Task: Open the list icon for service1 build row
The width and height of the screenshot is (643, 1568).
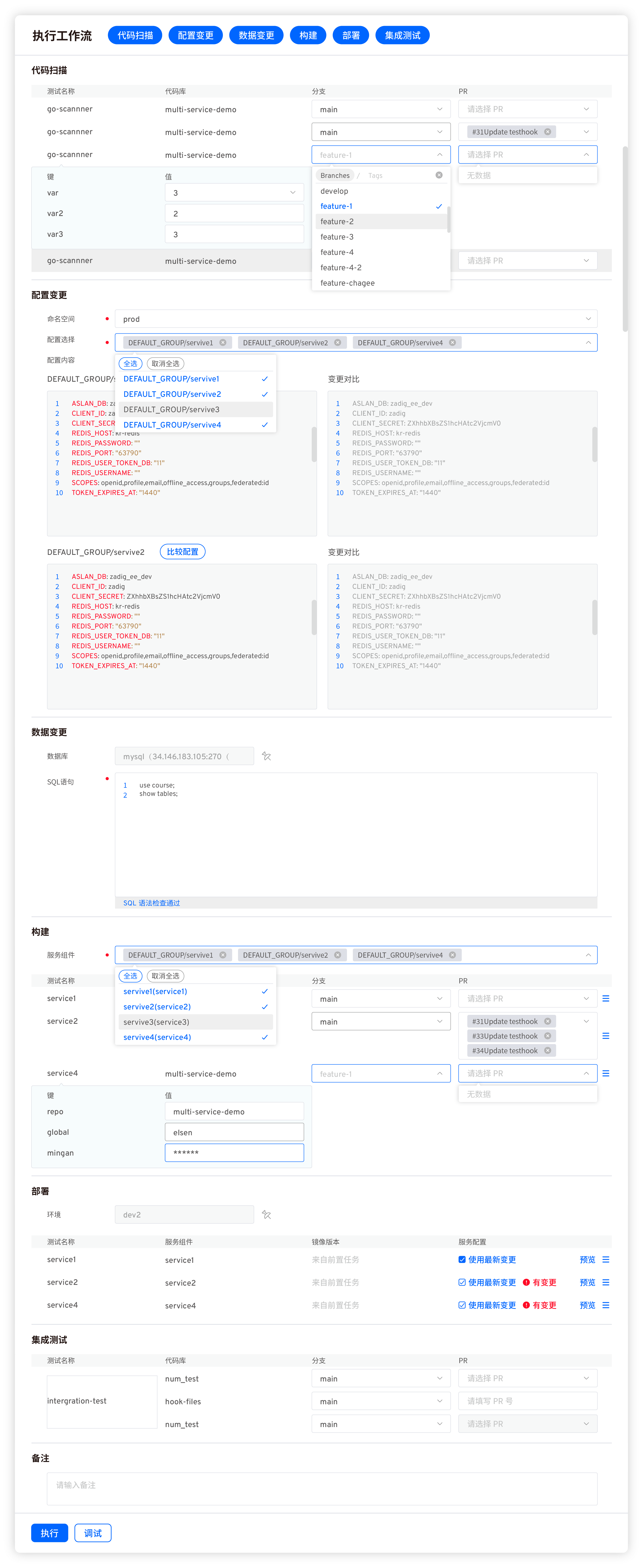Action: tap(606, 998)
